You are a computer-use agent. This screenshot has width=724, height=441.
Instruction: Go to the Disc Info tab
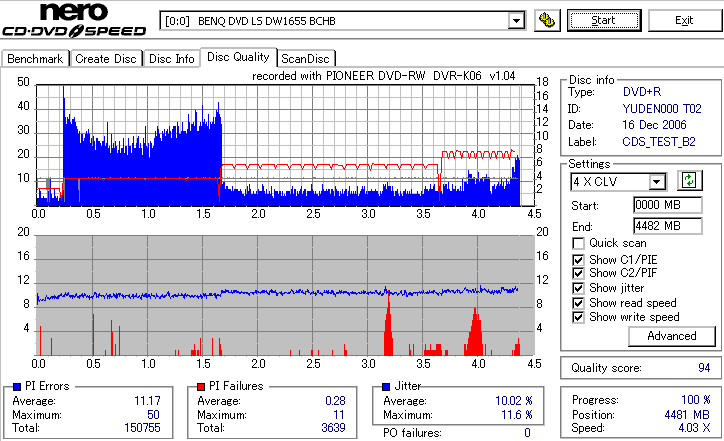click(171, 59)
